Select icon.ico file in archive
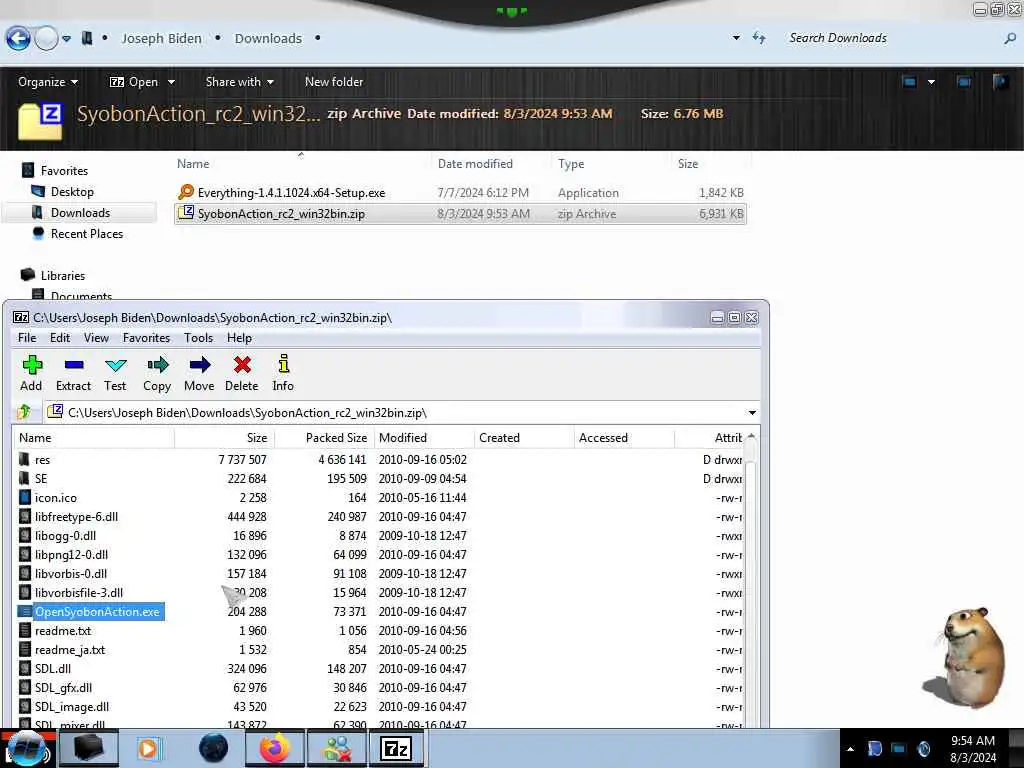Screen dimensions: 1024x768 (56, 498)
